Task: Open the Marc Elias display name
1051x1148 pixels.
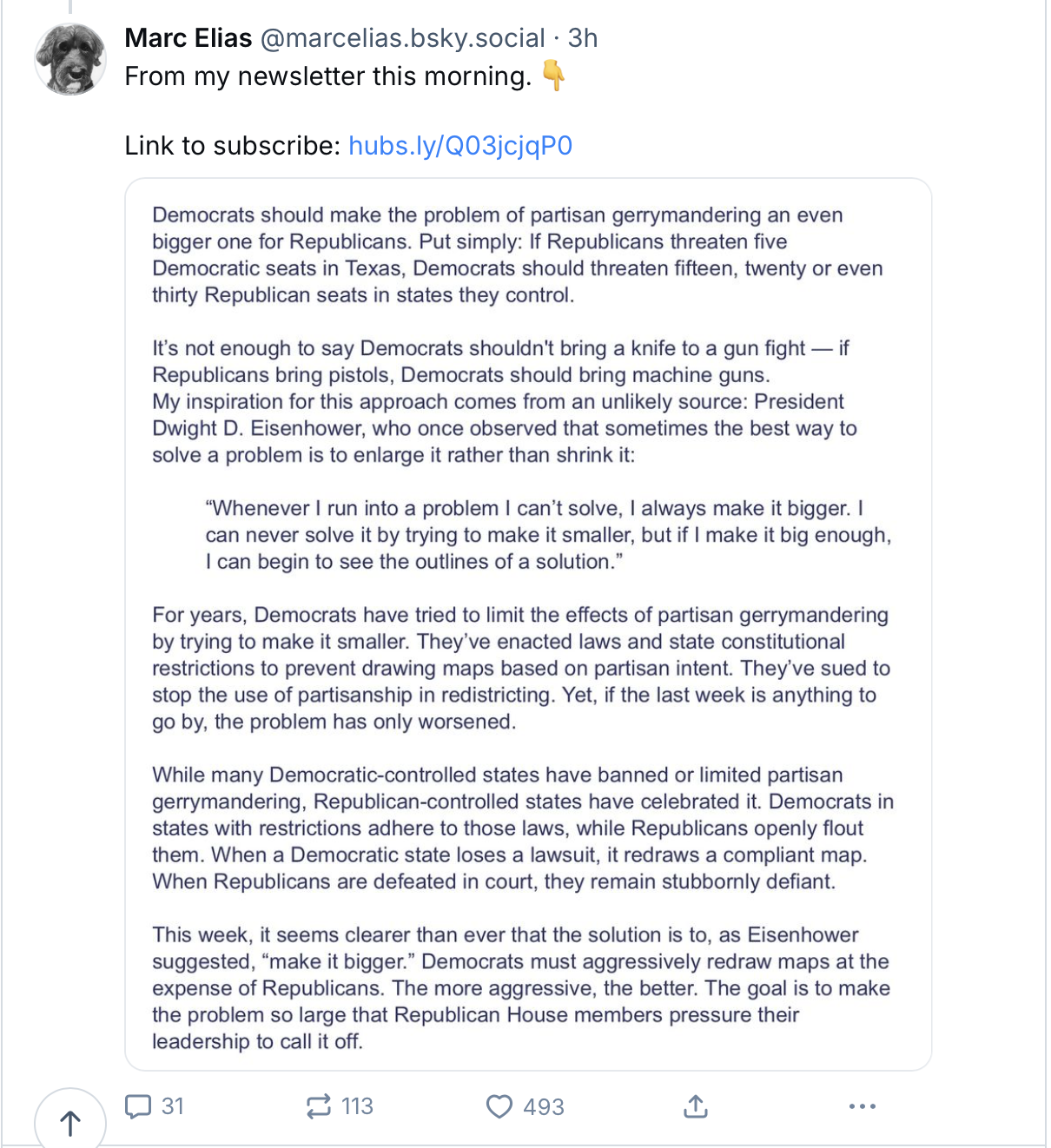Action: point(188,38)
